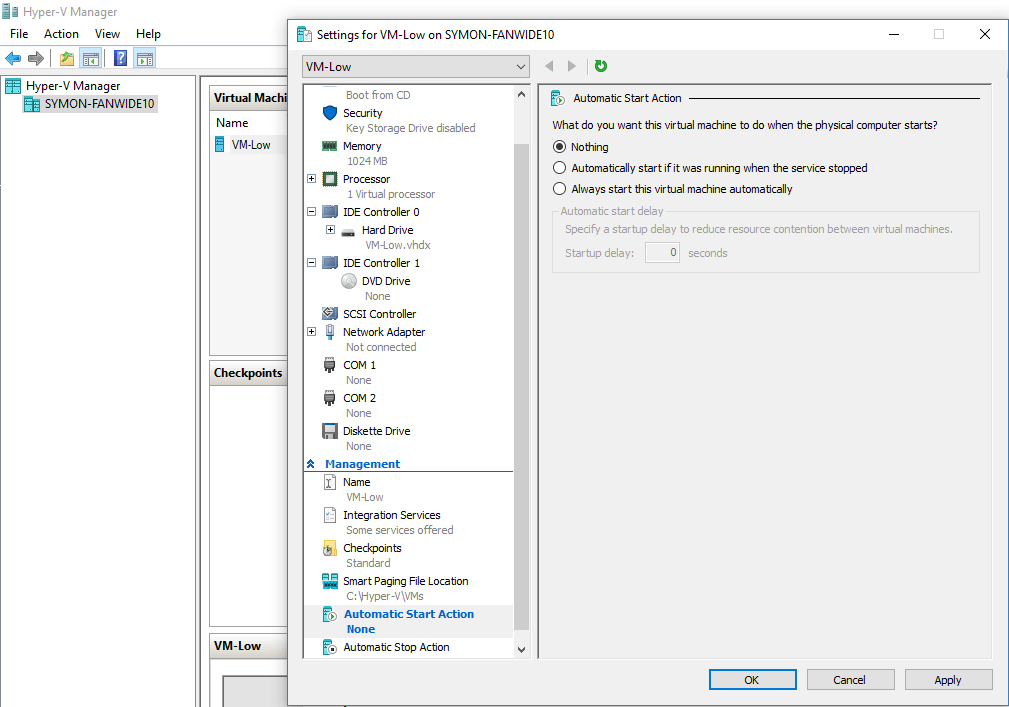The image size is (1009, 707).
Task: Click the Not connected network status text
Action: [381, 347]
